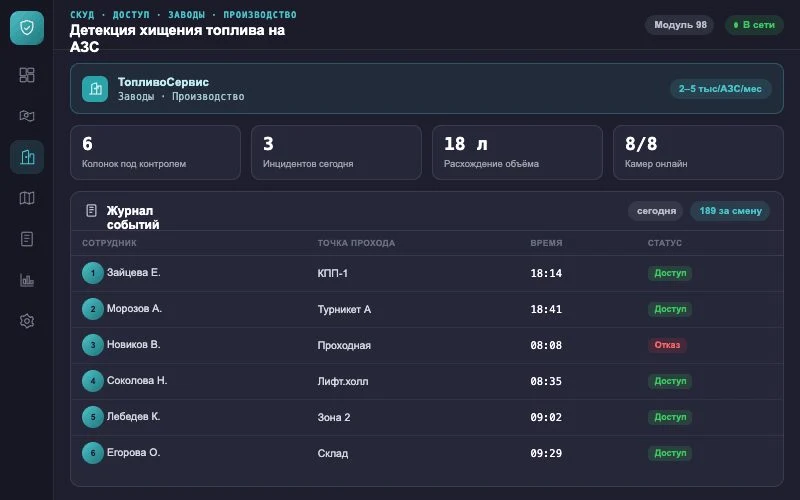
Task: Click the avatar badge 2 for Морозов А.
Action: click(93, 309)
